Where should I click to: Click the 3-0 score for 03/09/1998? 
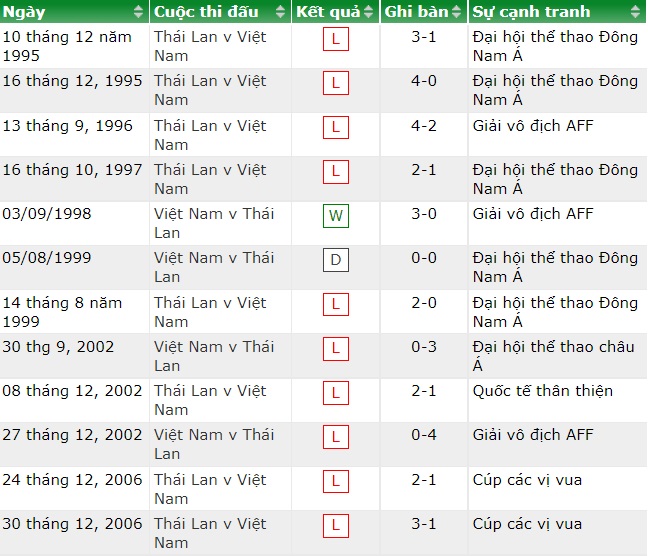(x=424, y=214)
